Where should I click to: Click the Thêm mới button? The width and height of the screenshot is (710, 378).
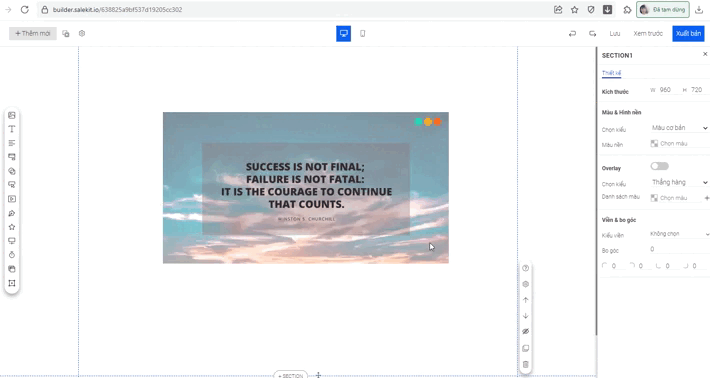[33, 33]
